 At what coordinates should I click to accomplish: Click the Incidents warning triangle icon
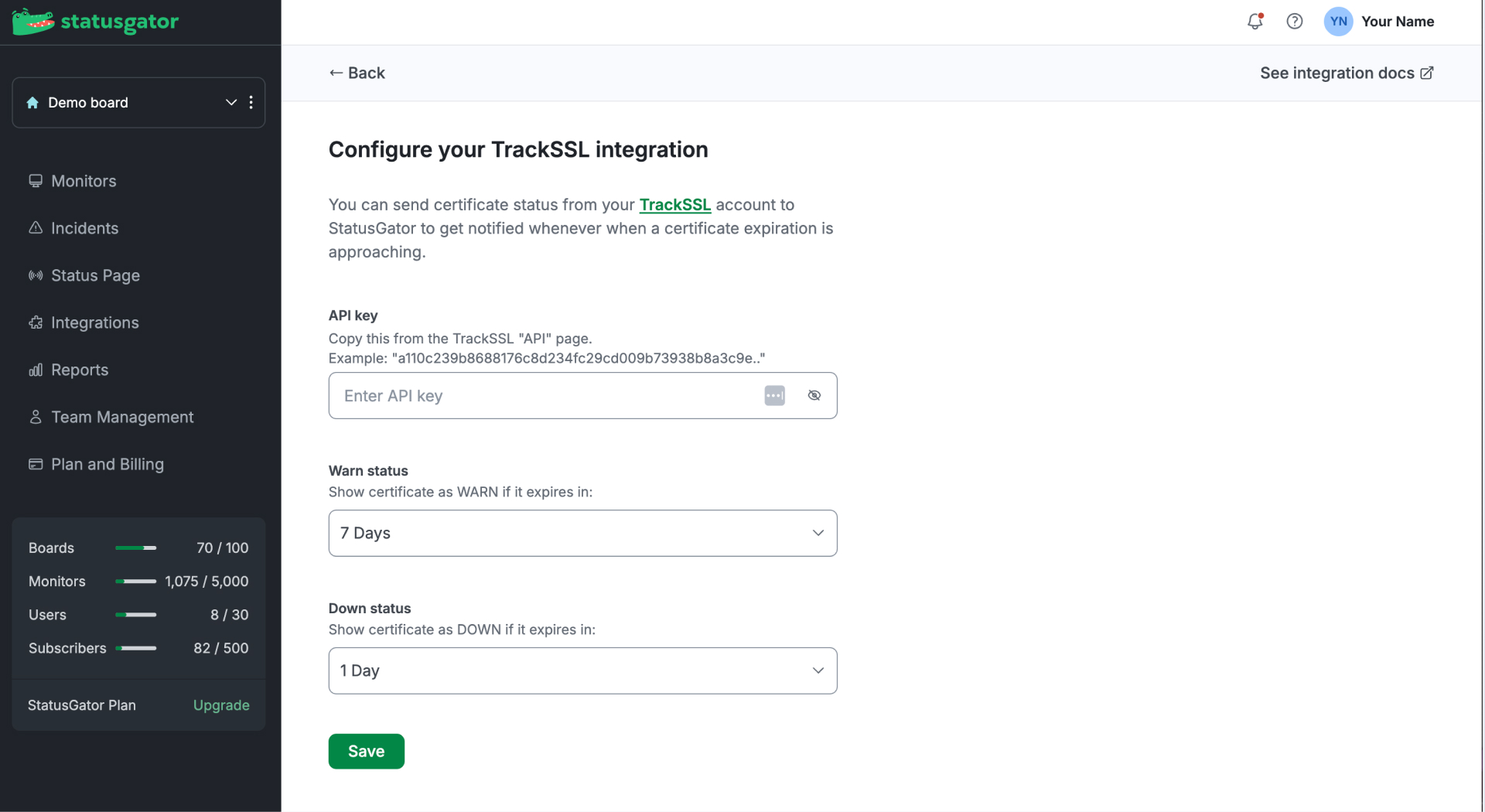pos(36,228)
